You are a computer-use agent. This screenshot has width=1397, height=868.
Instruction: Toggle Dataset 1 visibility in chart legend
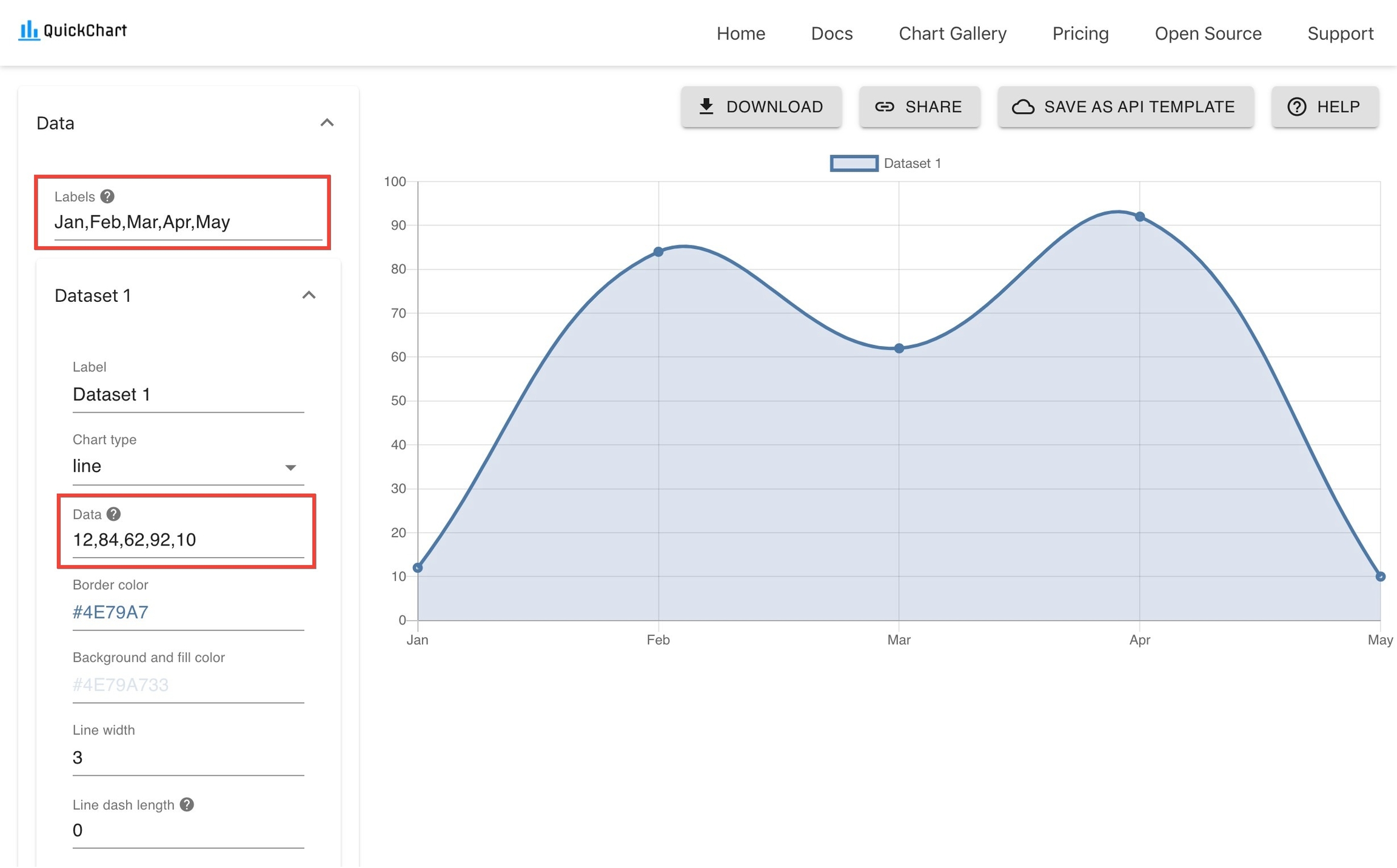(x=885, y=163)
